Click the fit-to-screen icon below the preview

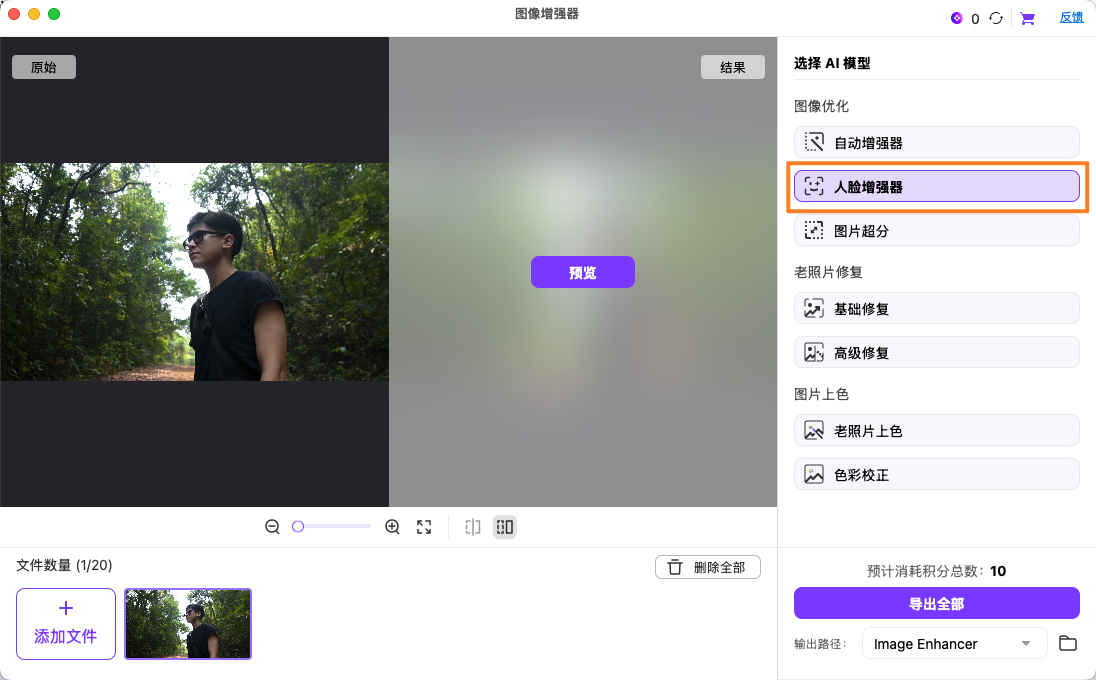point(424,526)
